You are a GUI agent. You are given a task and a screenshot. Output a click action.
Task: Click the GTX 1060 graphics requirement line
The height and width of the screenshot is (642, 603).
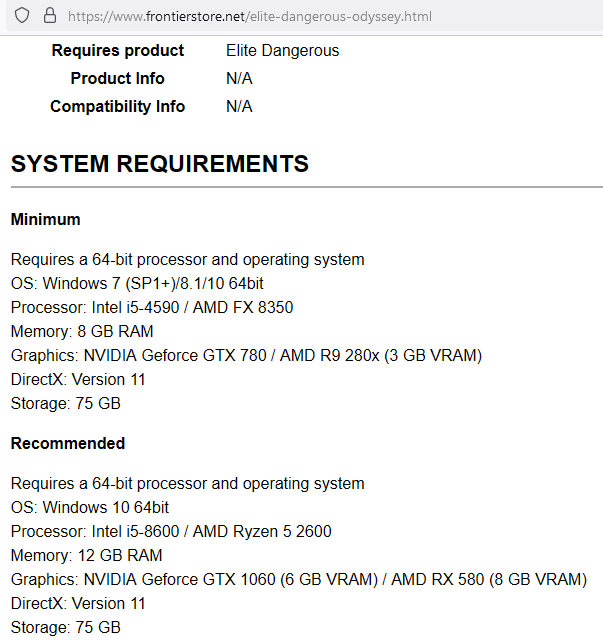click(x=299, y=579)
